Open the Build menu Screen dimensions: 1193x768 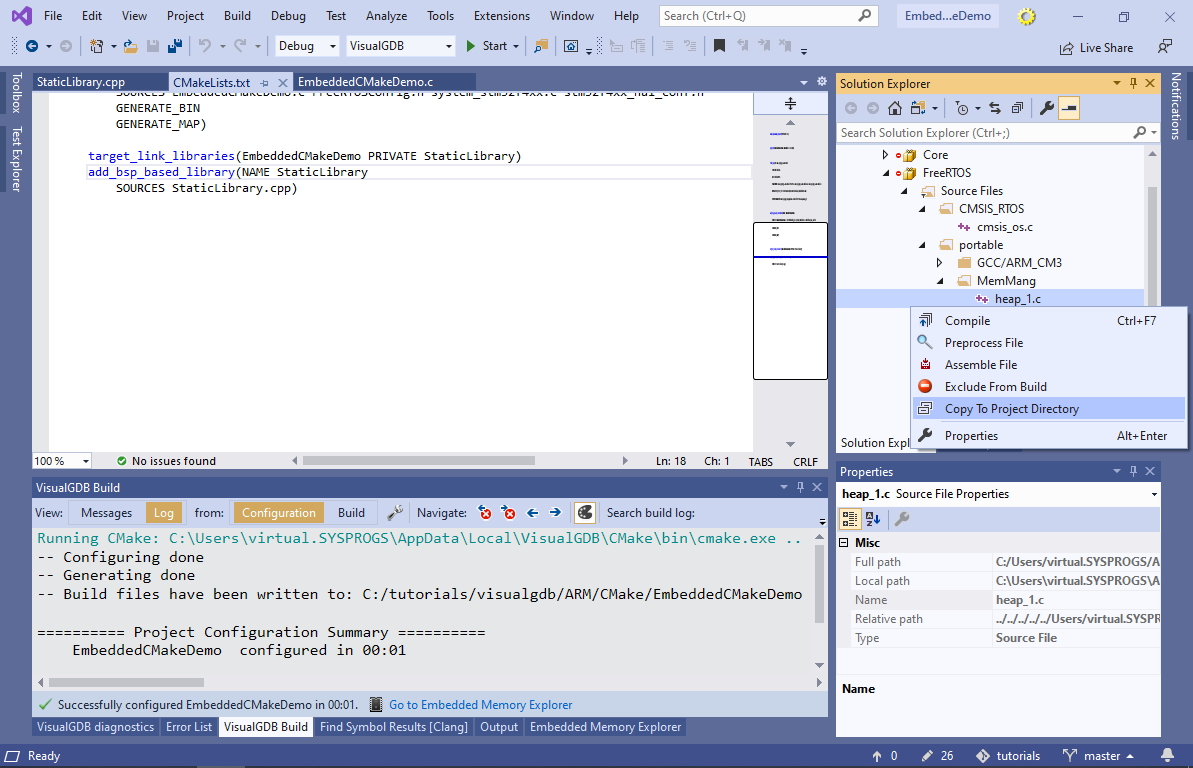[x=237, y=16]
